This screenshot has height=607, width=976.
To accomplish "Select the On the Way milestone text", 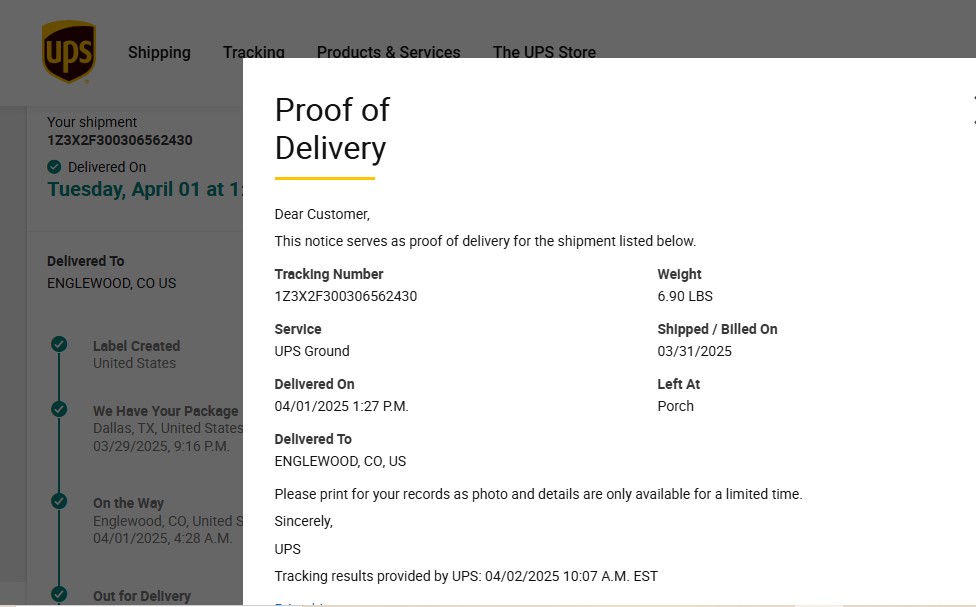I will tap(128, 503).
